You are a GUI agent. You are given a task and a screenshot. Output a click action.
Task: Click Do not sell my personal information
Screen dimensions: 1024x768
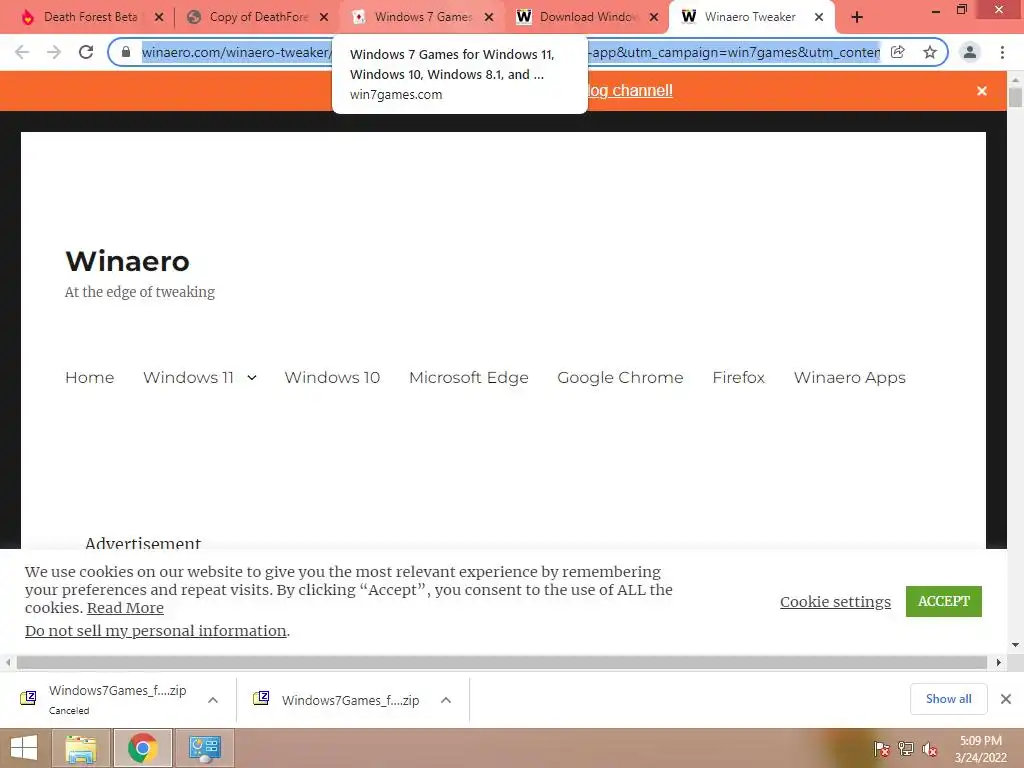point(155,631)
